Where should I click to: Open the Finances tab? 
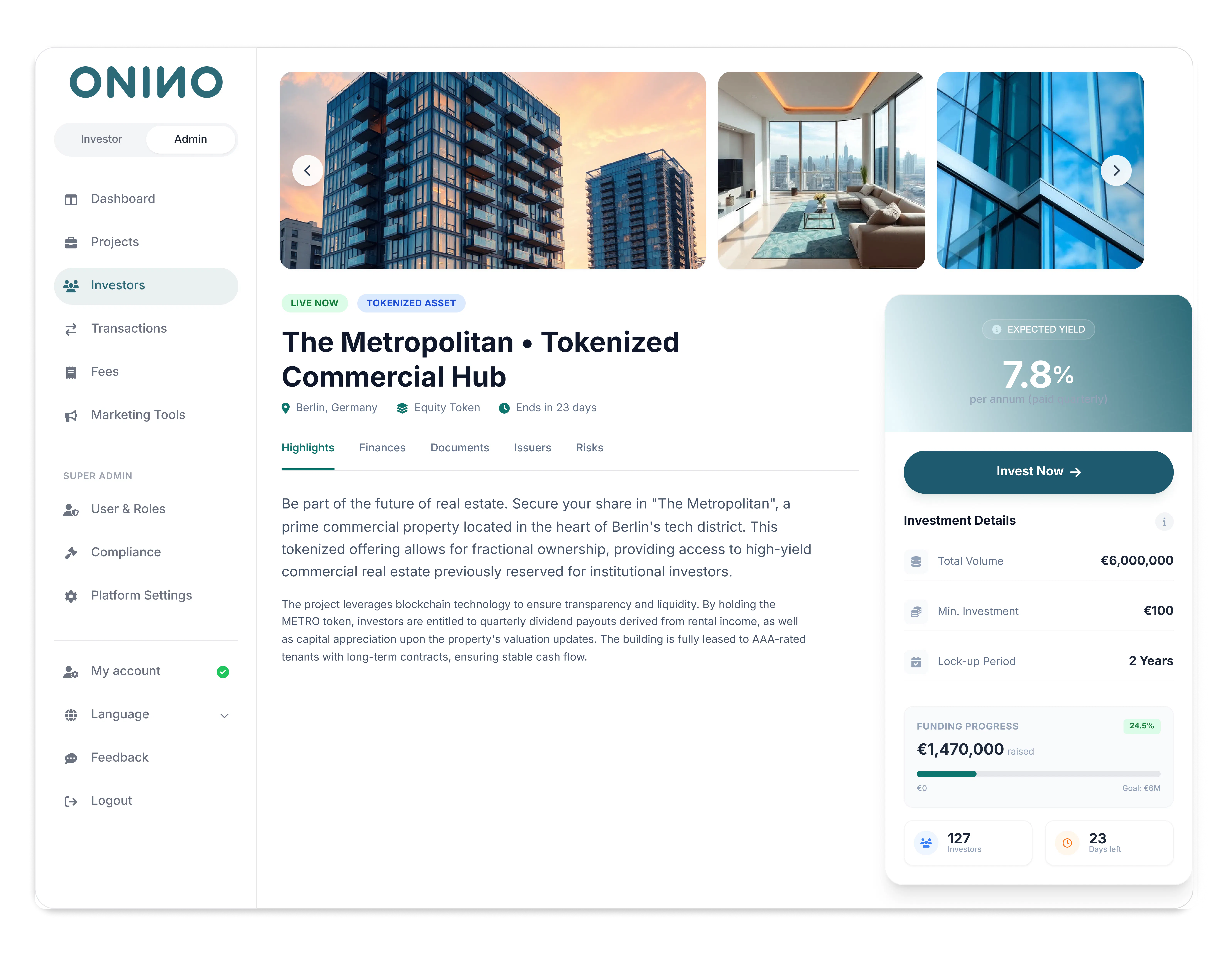pos(382,448)
